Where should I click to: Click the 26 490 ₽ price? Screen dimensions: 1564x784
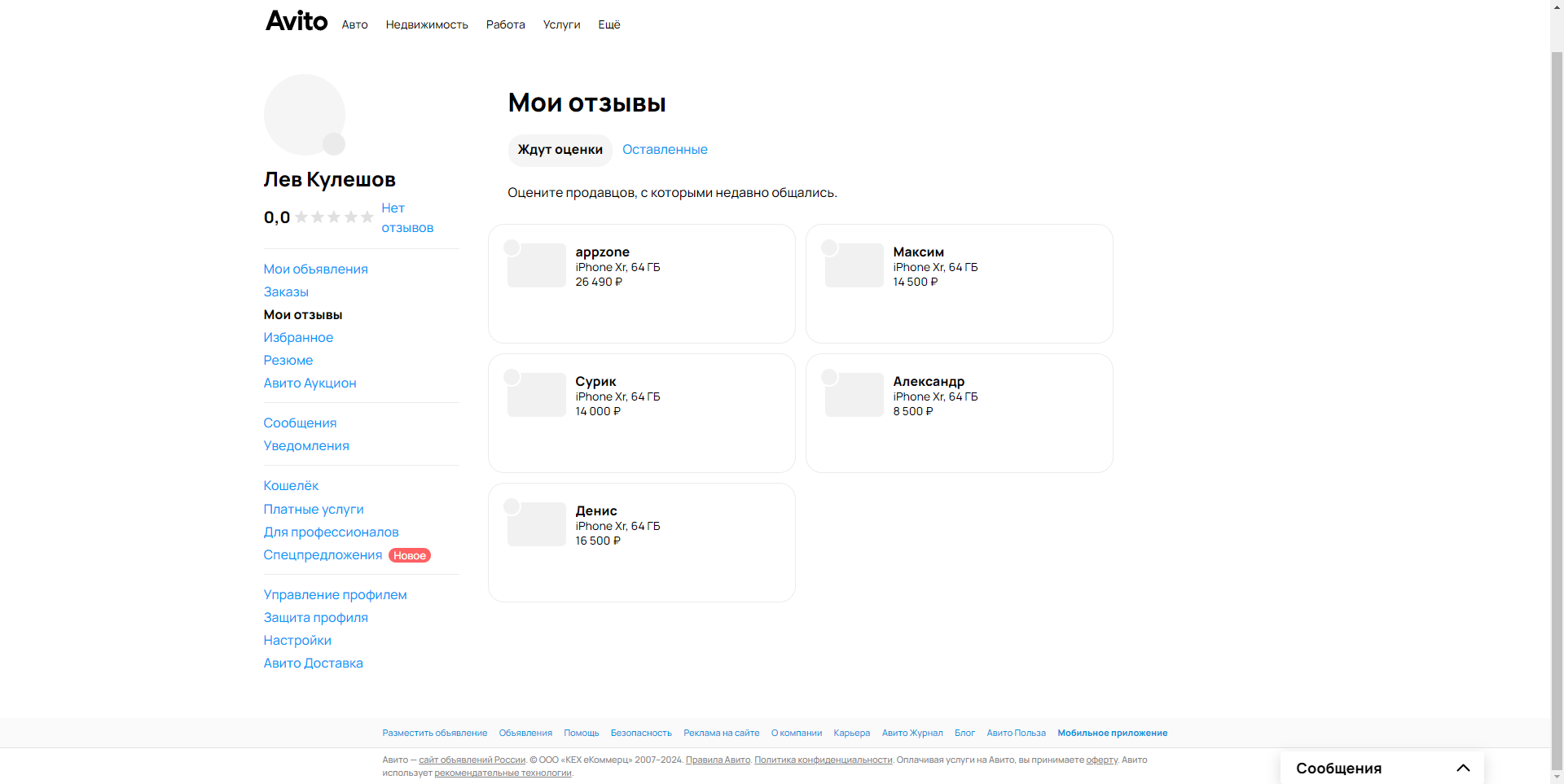coord(599,282)
